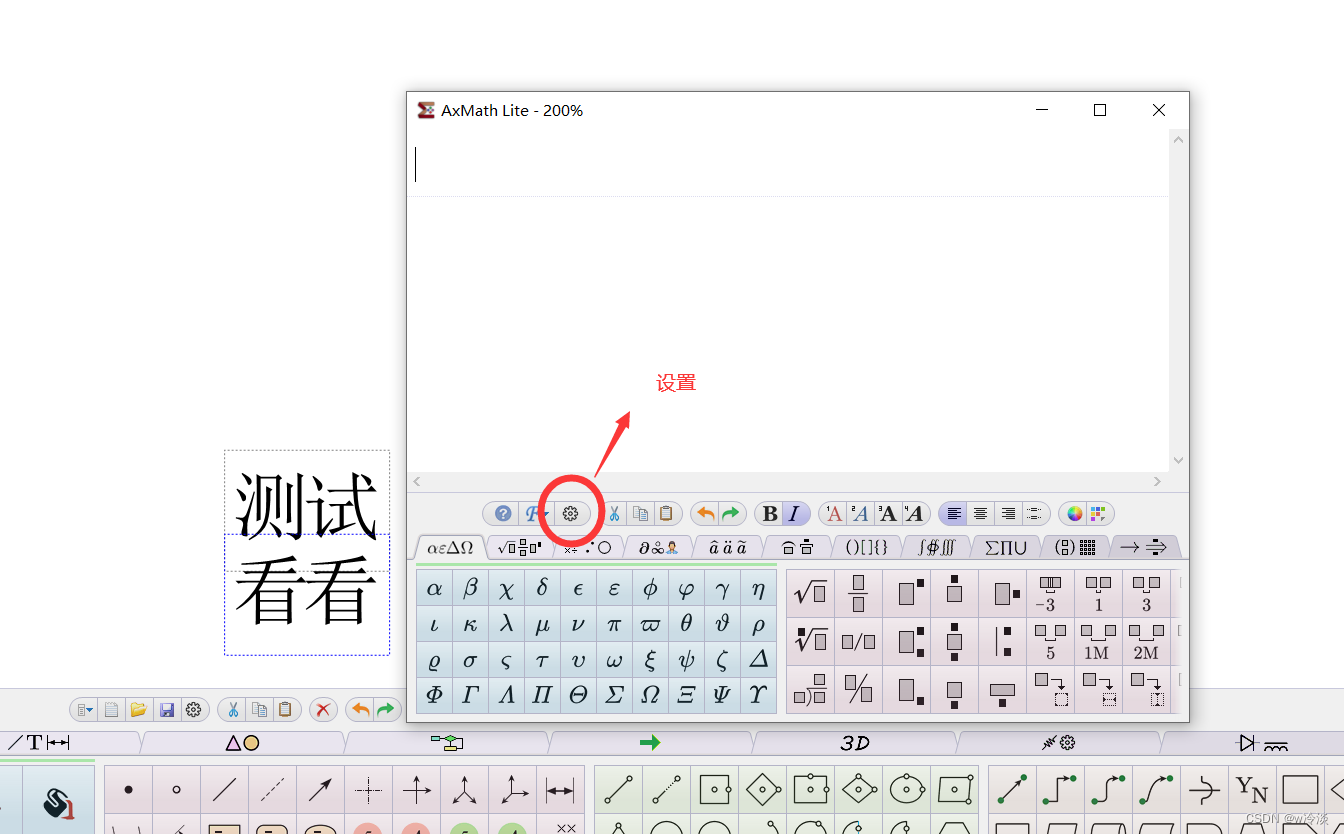Undo in the background window toolbar
The image size is (1344, 834).
tap(360, 710)
